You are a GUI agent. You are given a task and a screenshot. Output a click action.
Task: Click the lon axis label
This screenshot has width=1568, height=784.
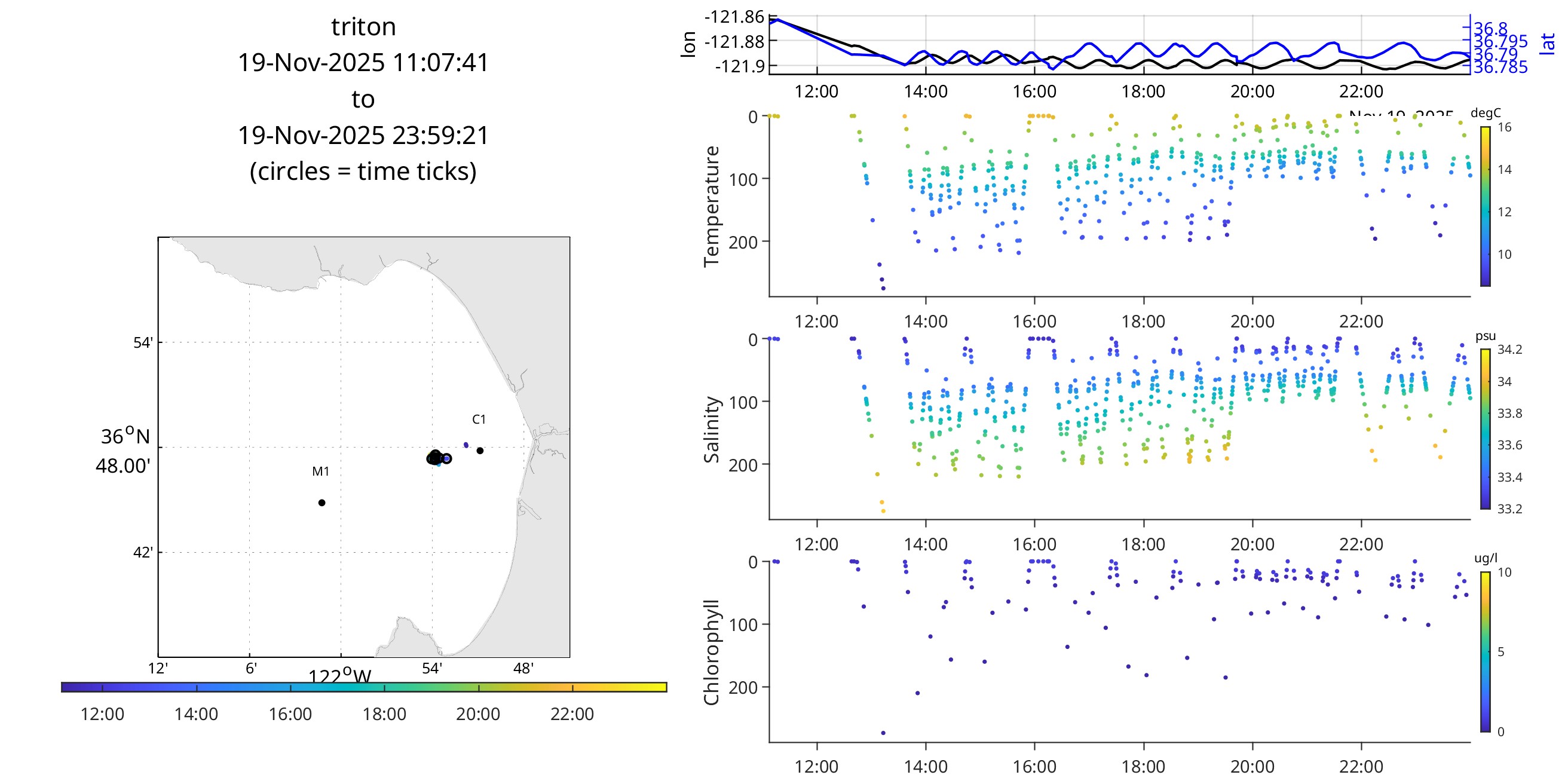(x=688, y=44)
